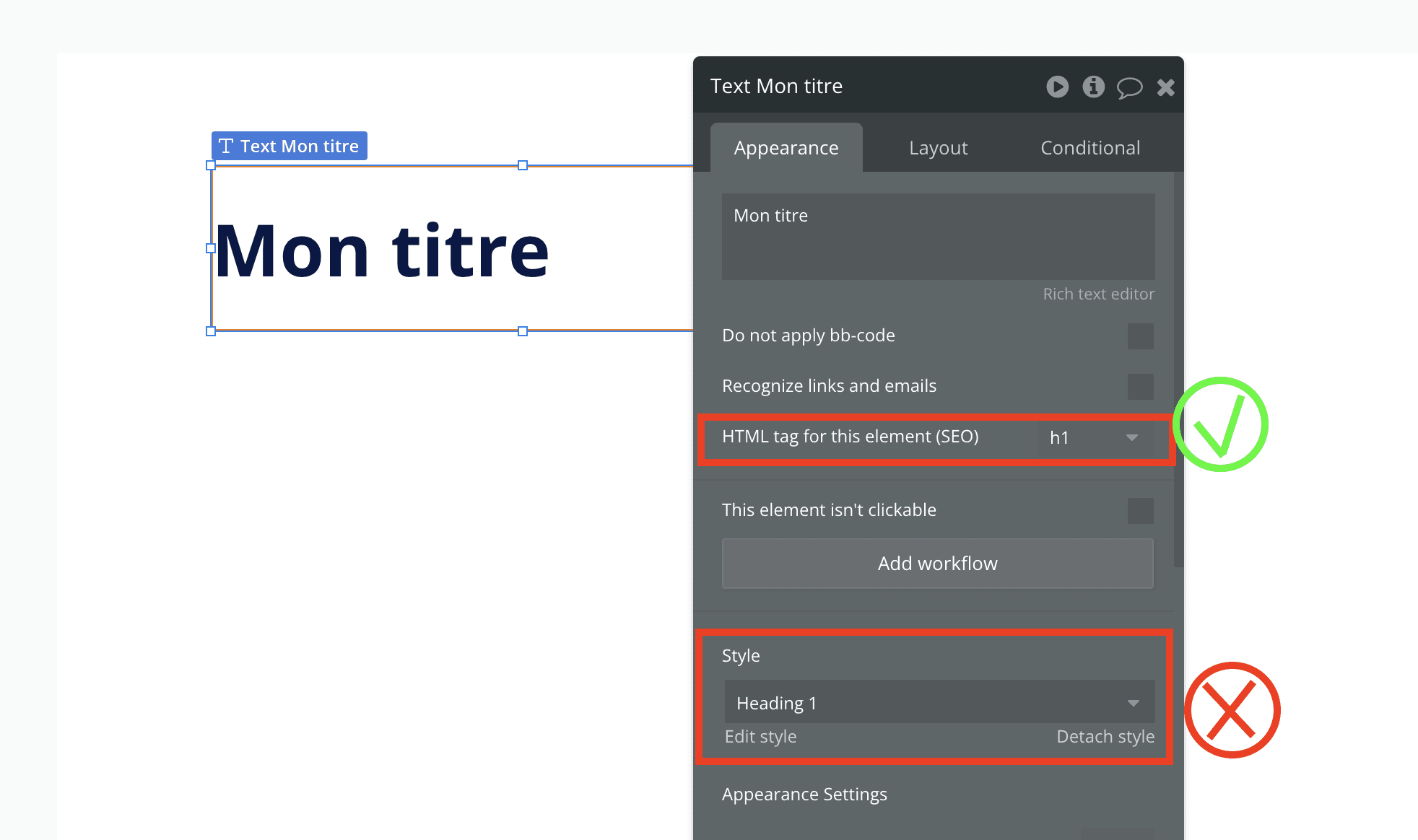Click the text element type icon labeled Text Mon titre
This screenshot has width=1418, height=840.
pyautogui.click(x=226, y=145)
